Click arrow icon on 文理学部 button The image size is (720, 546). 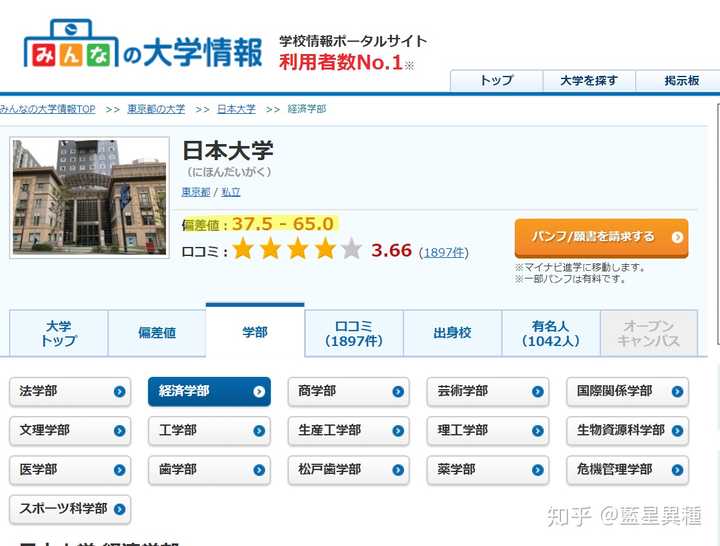pos(119,431)
